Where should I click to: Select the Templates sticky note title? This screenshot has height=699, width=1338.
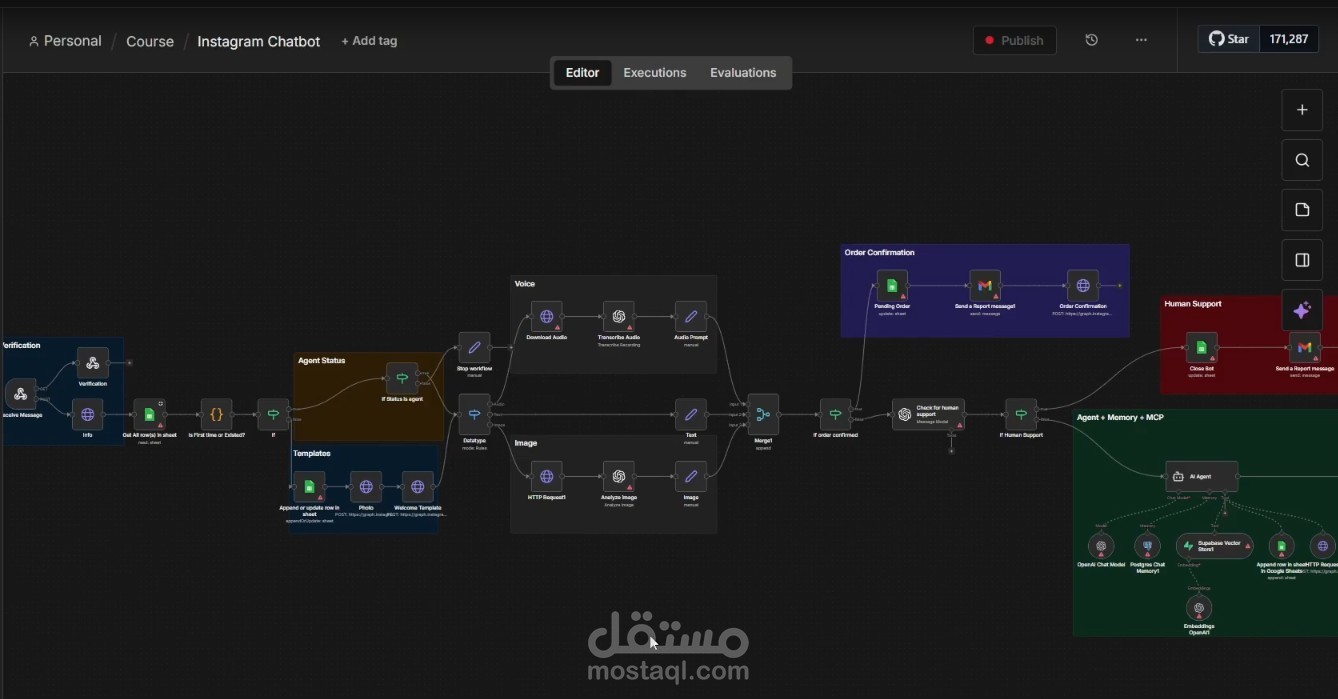(311, 453)
